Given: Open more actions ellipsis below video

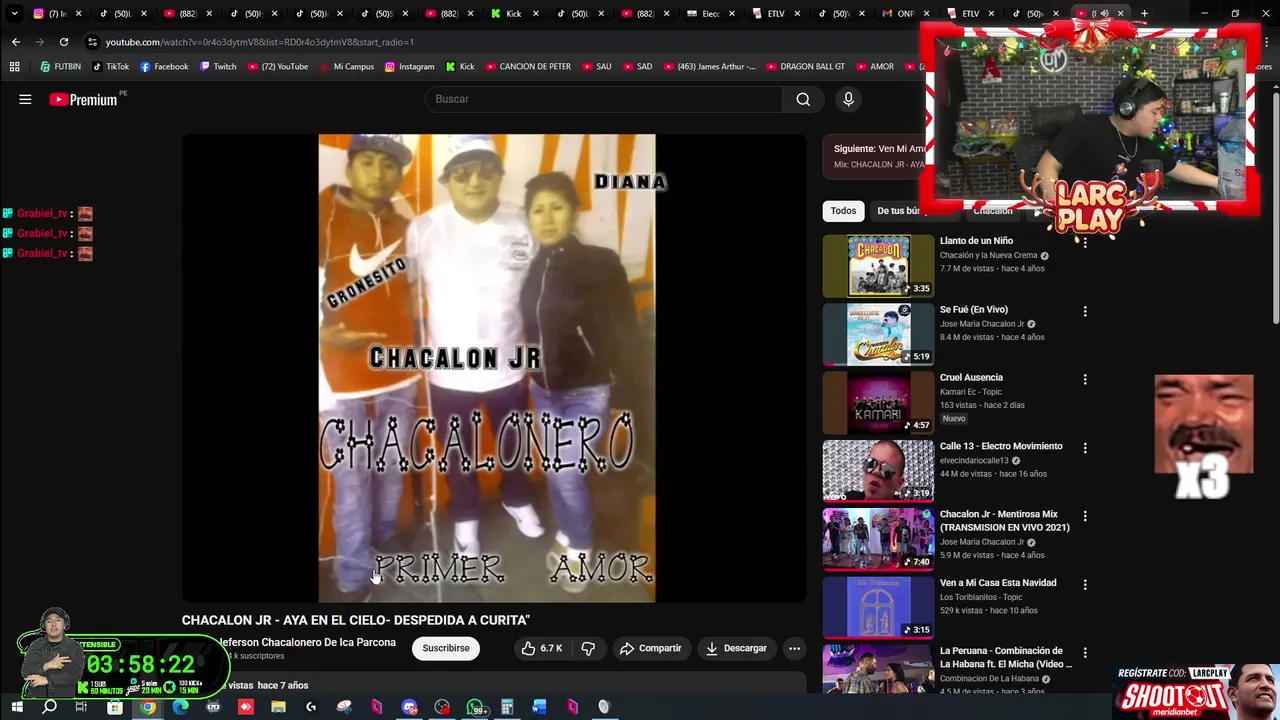Looking at the screenshot, I should click(x=794, y=648).
